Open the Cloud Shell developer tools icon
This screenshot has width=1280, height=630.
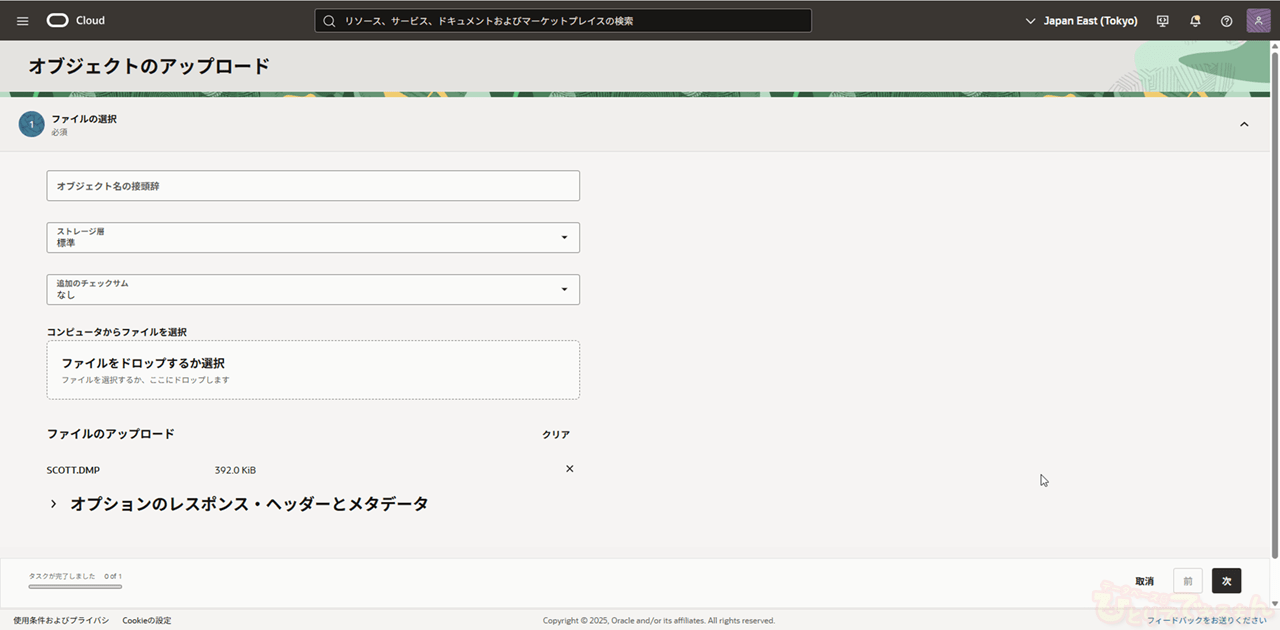coord(1162,21)
